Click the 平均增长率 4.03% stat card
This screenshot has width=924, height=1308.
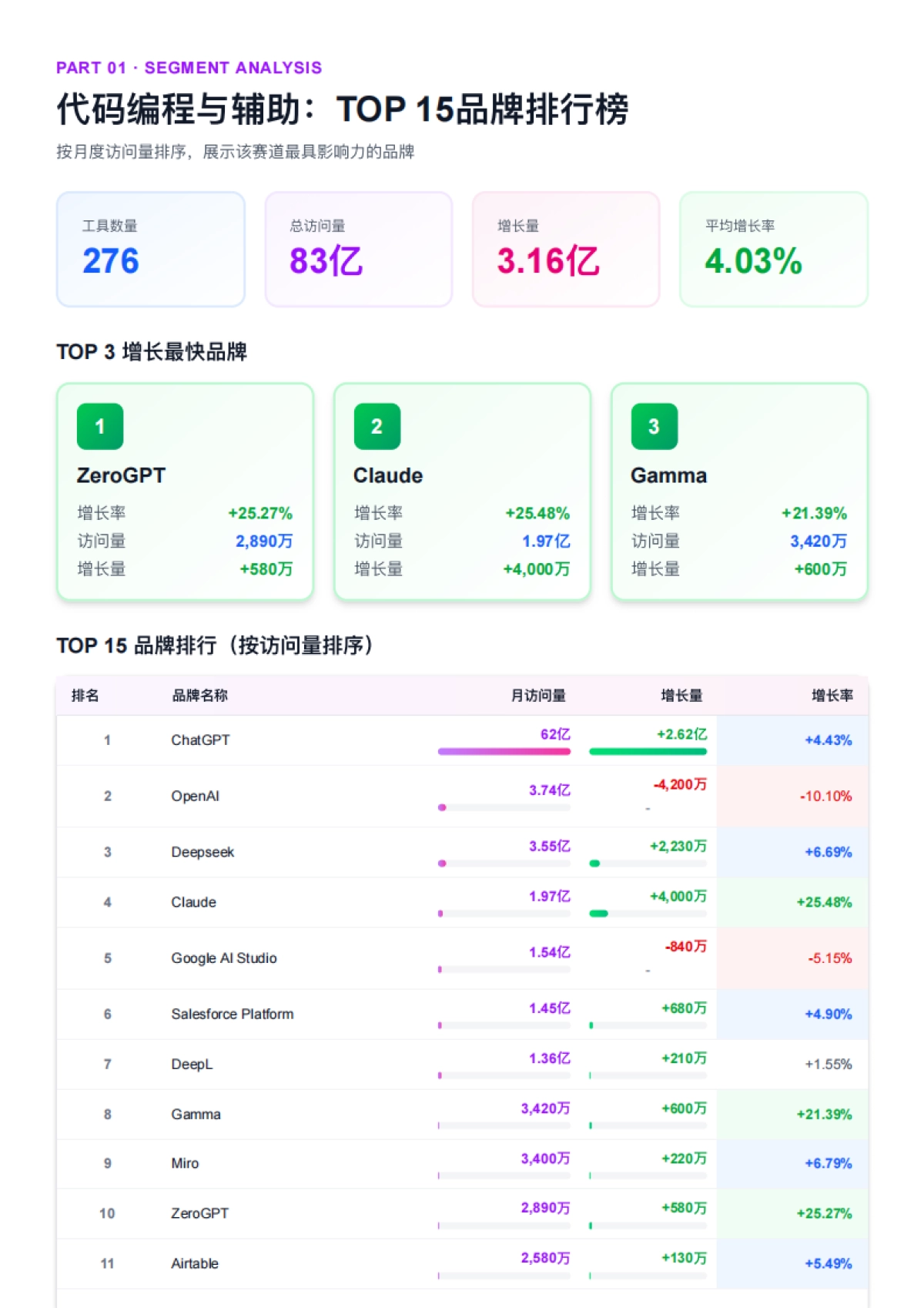tap(773, 250)
